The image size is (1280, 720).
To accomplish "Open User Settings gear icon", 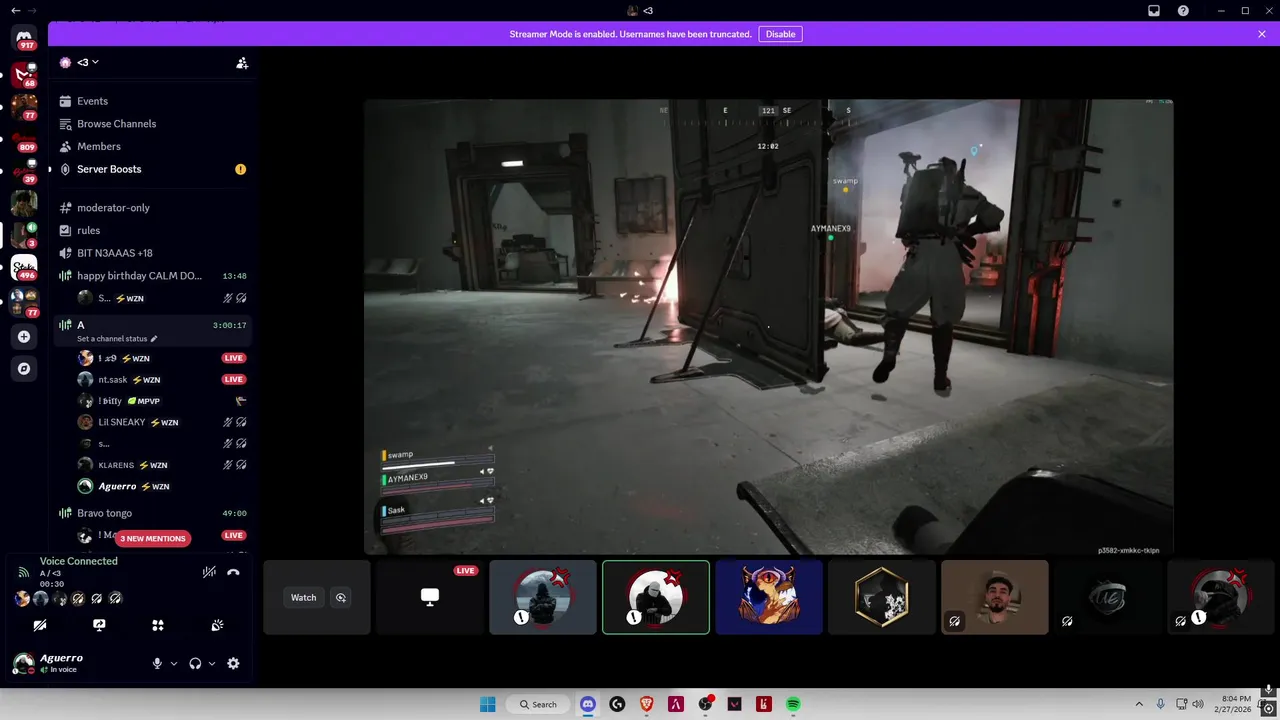I will pyautogui.click(x=233, y=663).
